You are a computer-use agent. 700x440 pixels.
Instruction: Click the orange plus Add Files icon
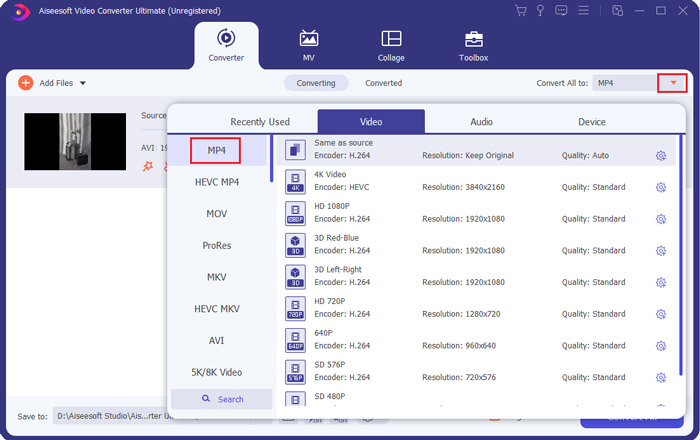coord(25,83)
